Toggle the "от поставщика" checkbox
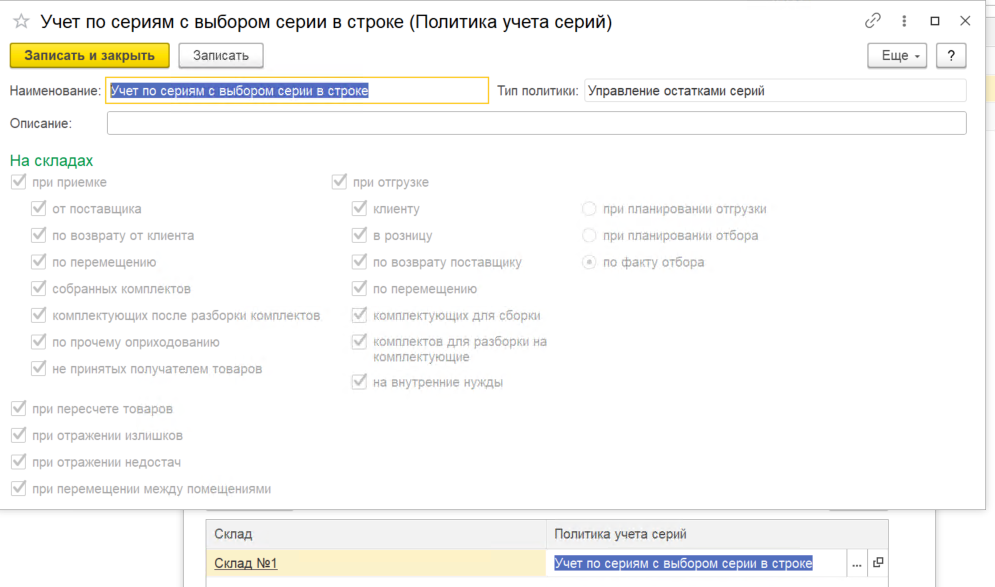 (x=39, y=209)
